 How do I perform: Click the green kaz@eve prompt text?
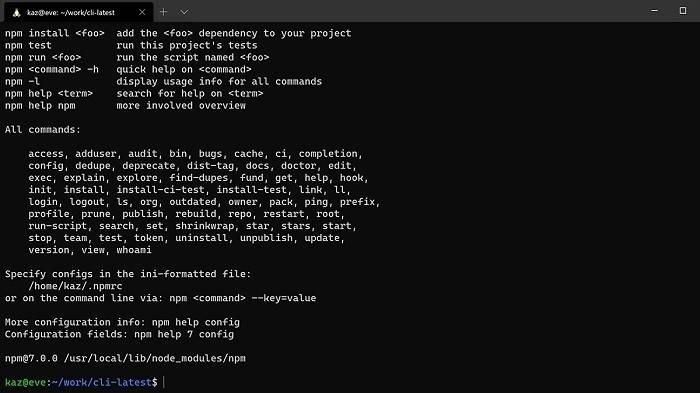tap(25, 382)
